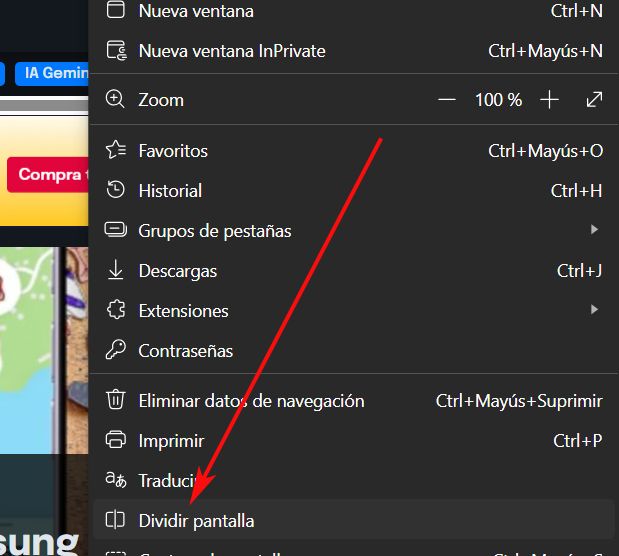Open Descargas menu entry
Screen dimensions: 619x556
coord(354,271)
